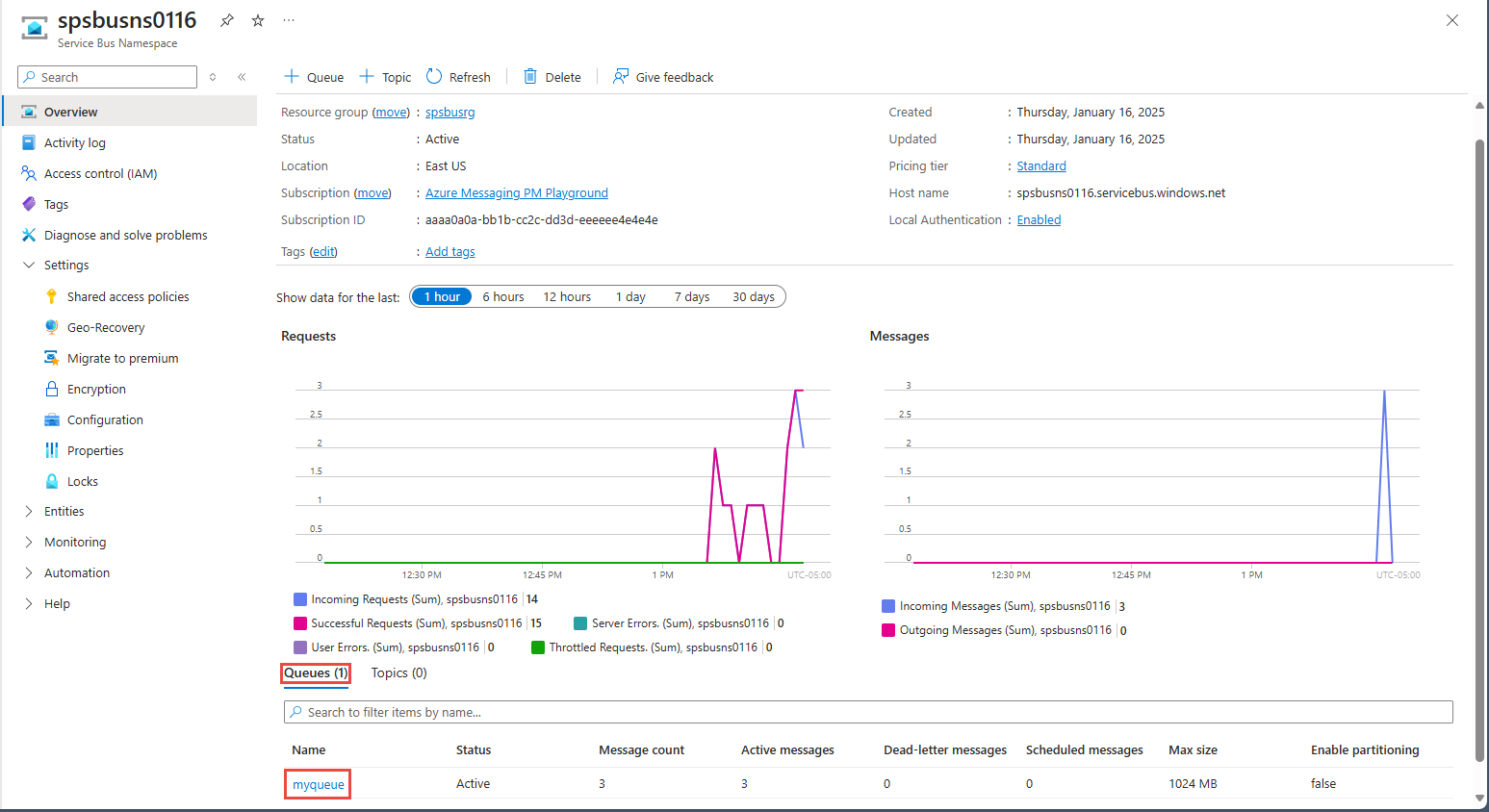Open the spsbusrg resource group

tap(449, 112)
